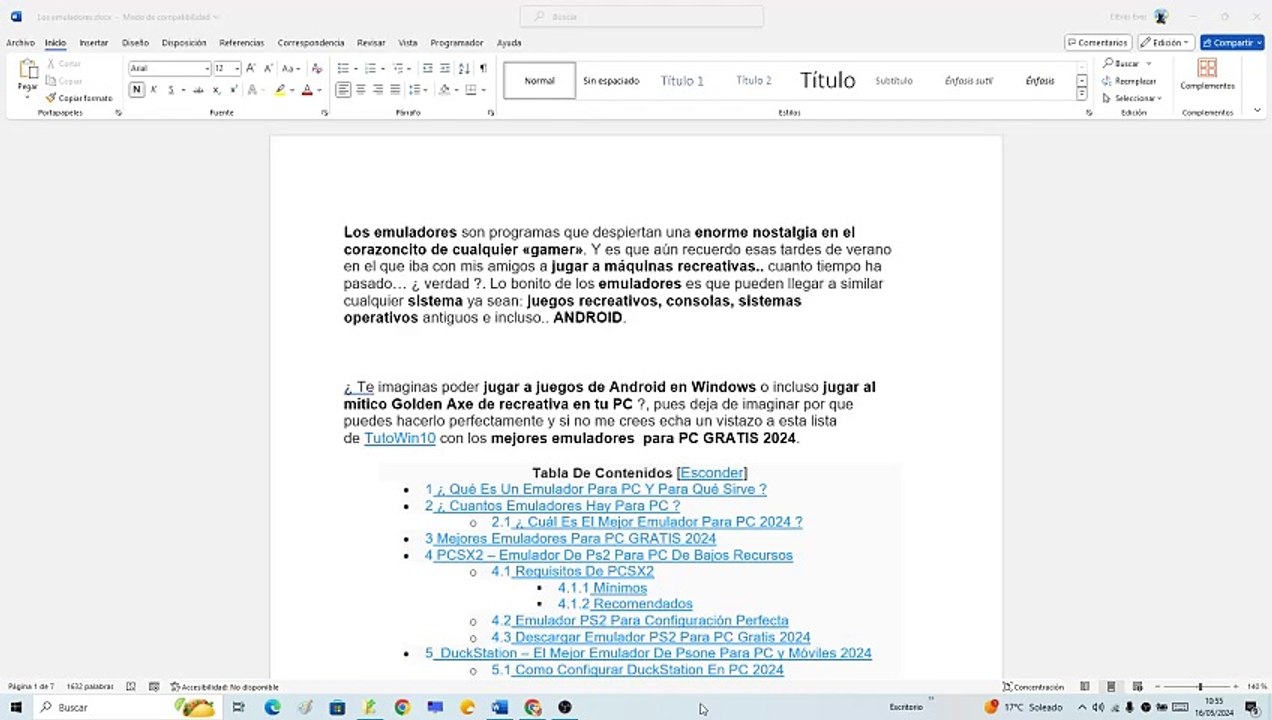Click the Copiar formato paintbrush
Screen dimensions: 1272x720
79,98
